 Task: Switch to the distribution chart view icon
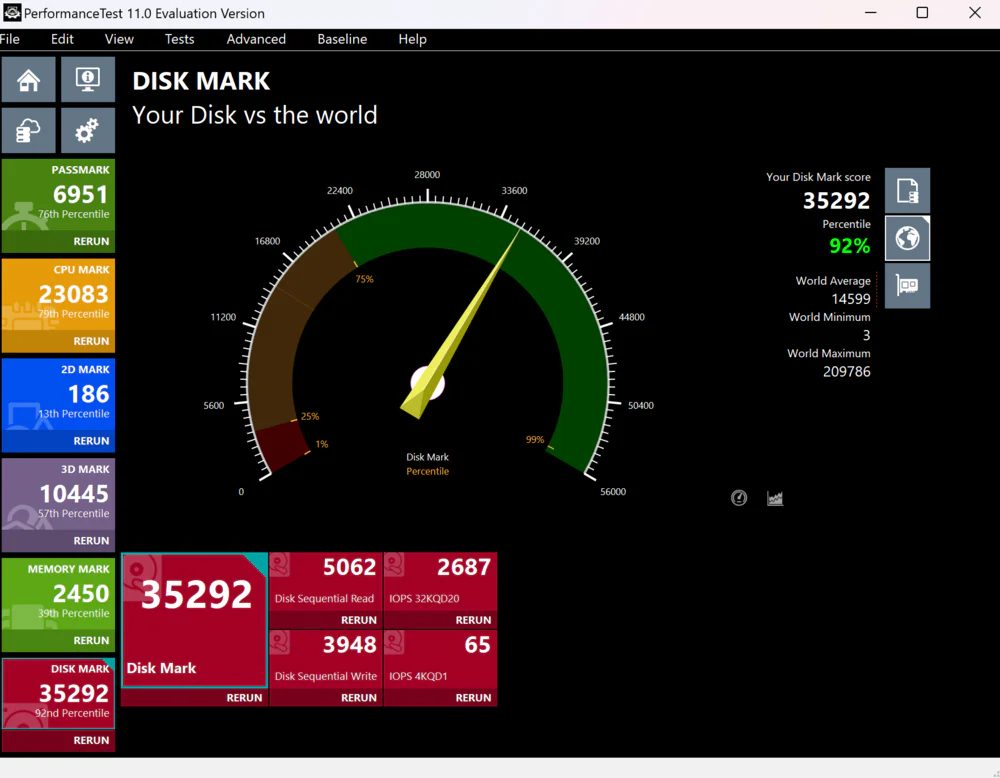pos(775,498)
